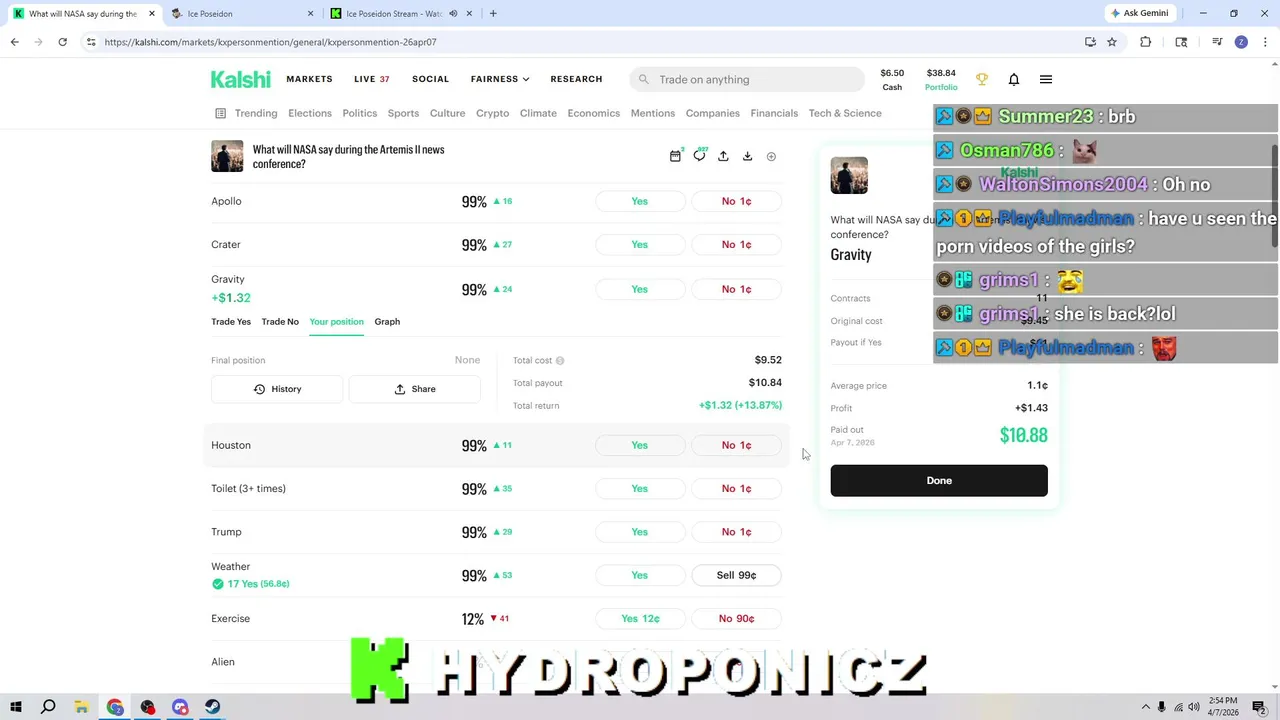Click Yes for the Apollo row
The width and height of the screenshot is (1280, 720).
(x=640, y=201)
